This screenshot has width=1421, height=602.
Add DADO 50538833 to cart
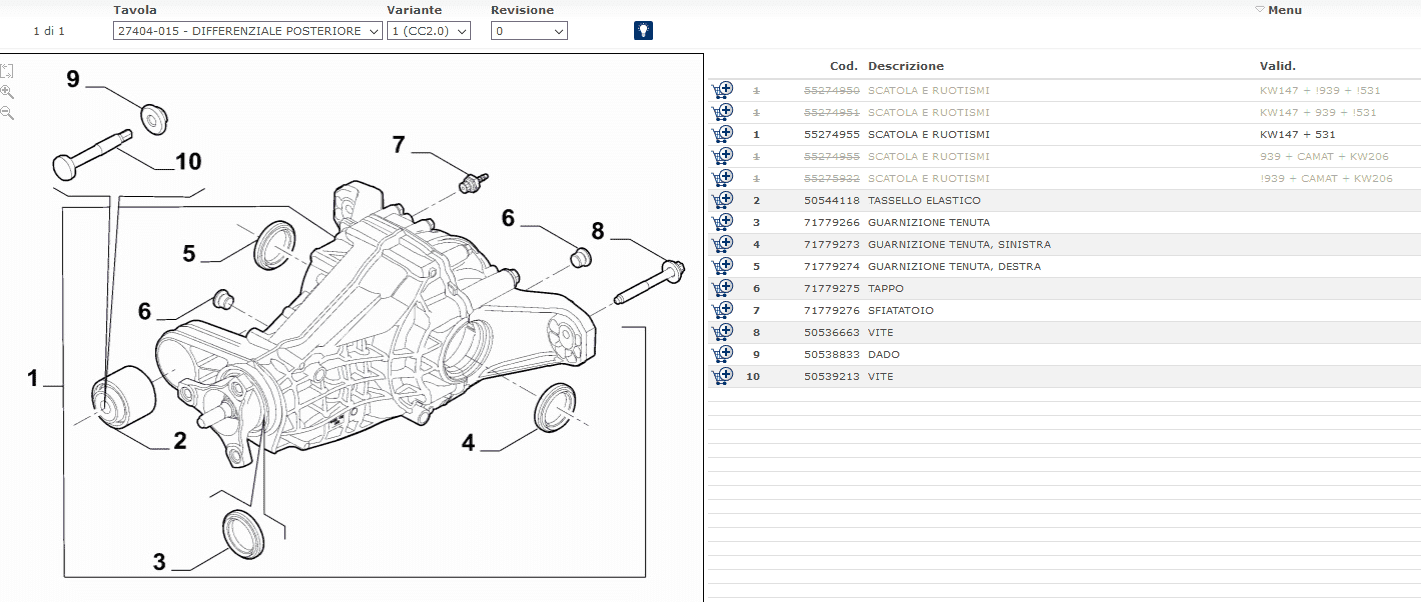tap(722, 354)
